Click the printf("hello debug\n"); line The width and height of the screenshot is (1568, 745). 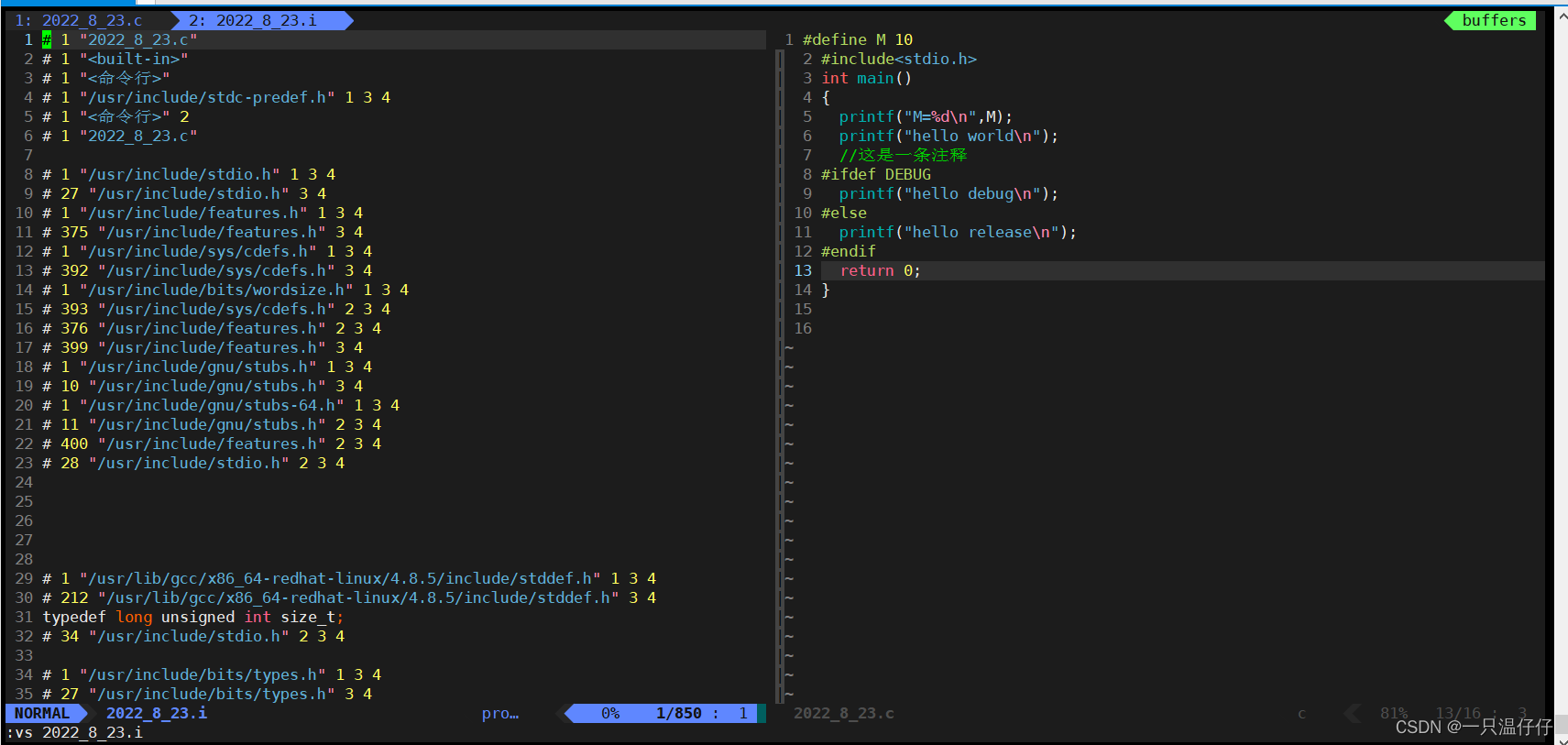949,193
